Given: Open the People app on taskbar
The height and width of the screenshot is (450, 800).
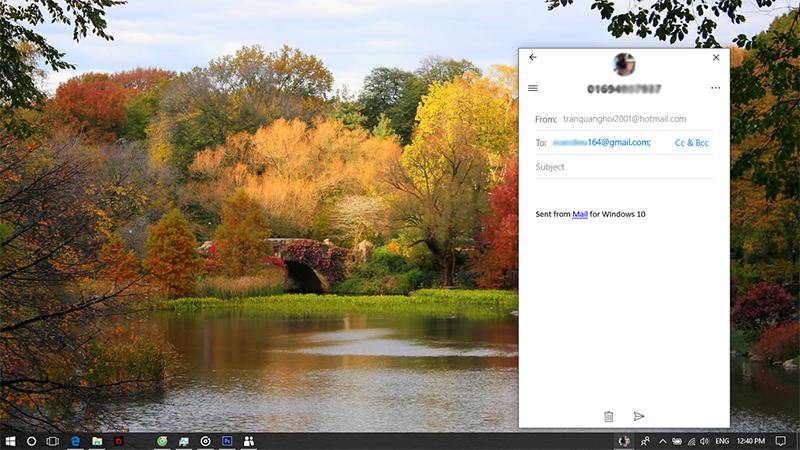Looking at the screenshot, I should pos(248,441).
